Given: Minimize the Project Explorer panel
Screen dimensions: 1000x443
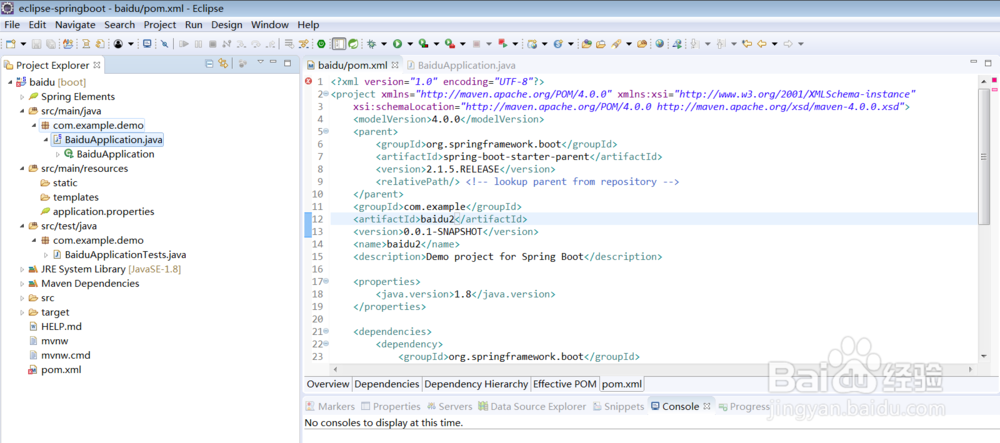Looking at the screenshot, I should (x=273, y=62).
